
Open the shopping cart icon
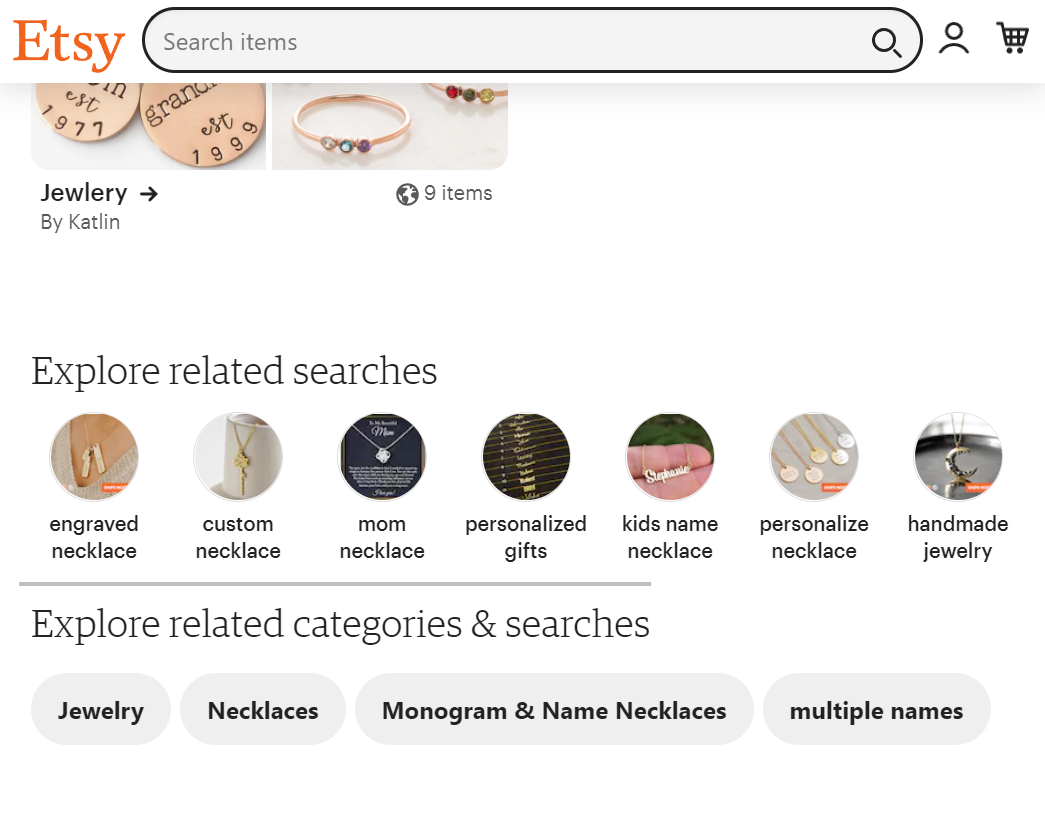coord(1012,38)
